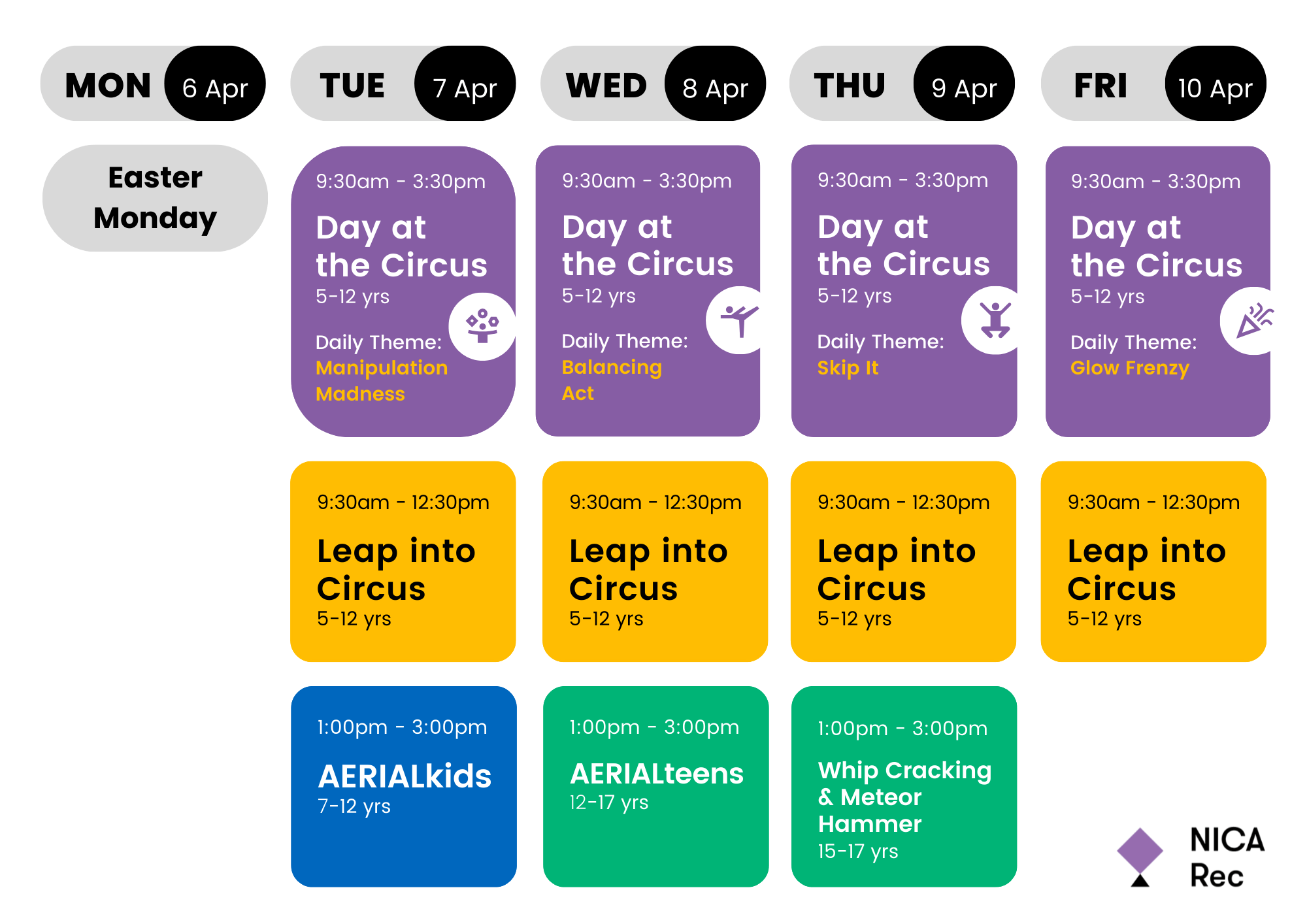Select the 7 Apr date badge
1307x924 pixels.
tap(465, 84)
